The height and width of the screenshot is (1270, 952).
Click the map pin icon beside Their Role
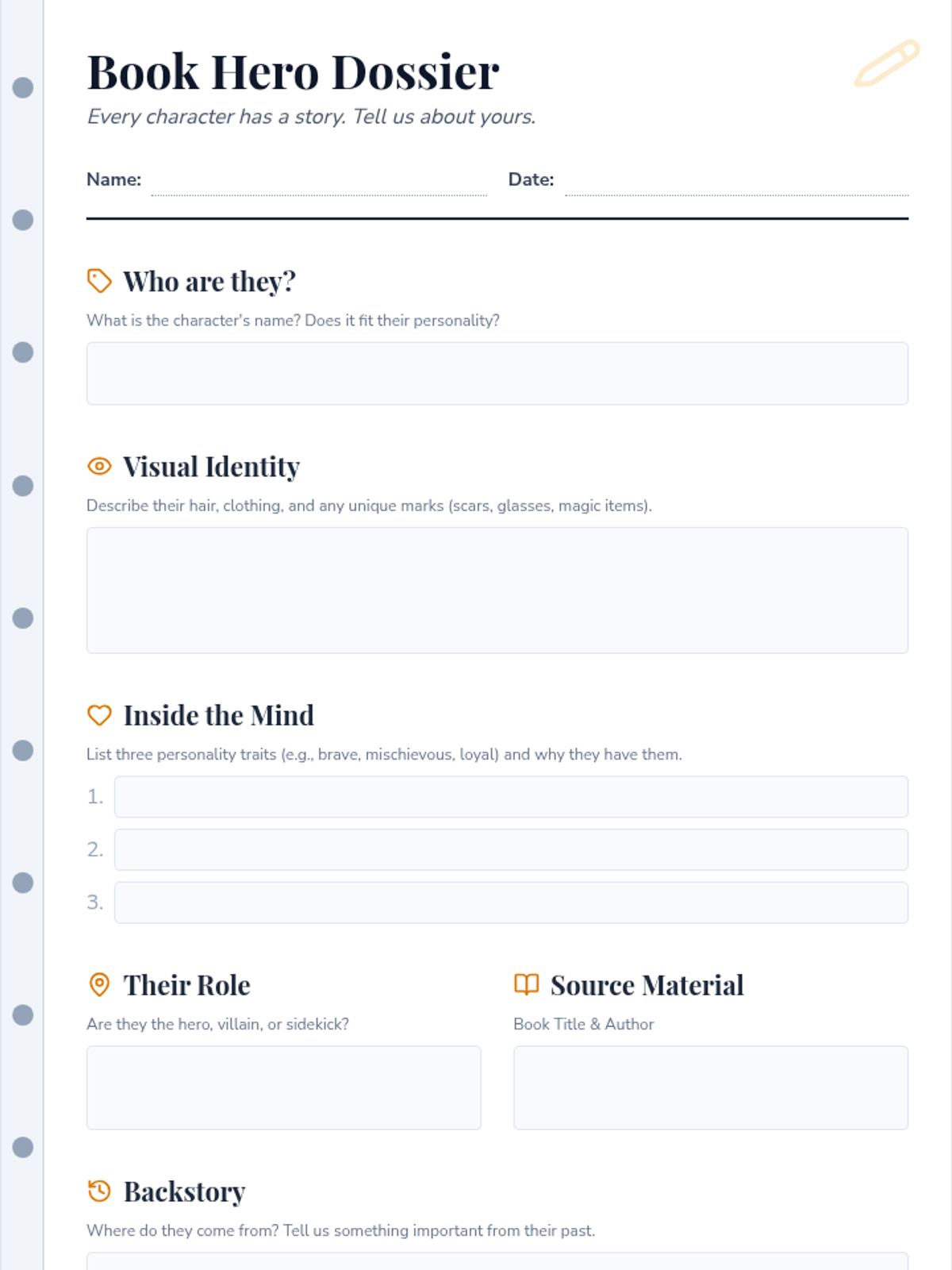(99, 984)
